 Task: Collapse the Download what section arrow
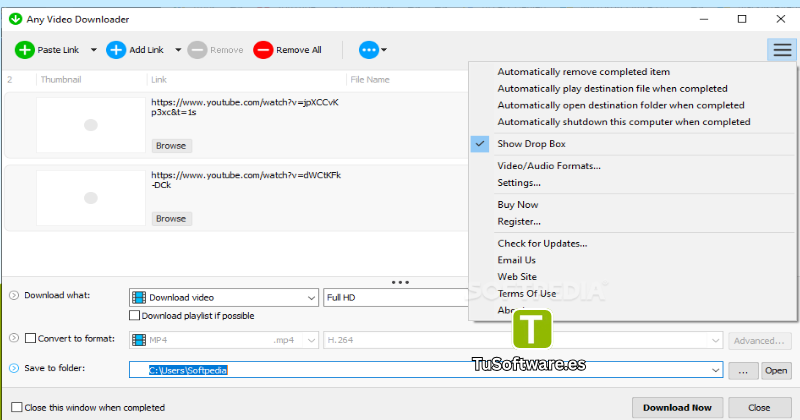coord(14,295)
